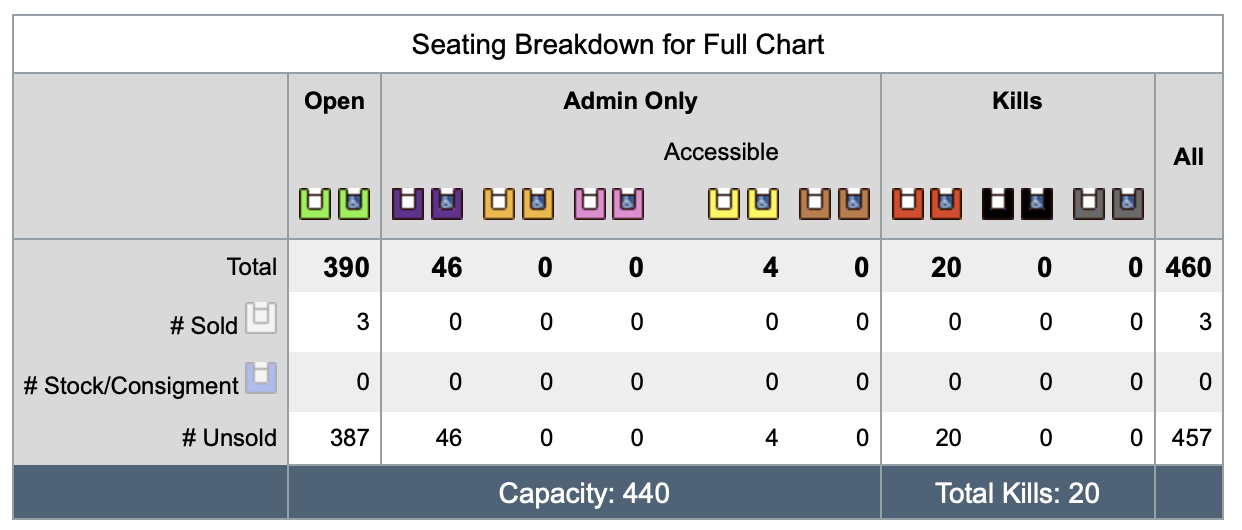The height and width of the screenshot is (530, 1242).
Task: Click the Open total value 390
Action: (346, 267)
